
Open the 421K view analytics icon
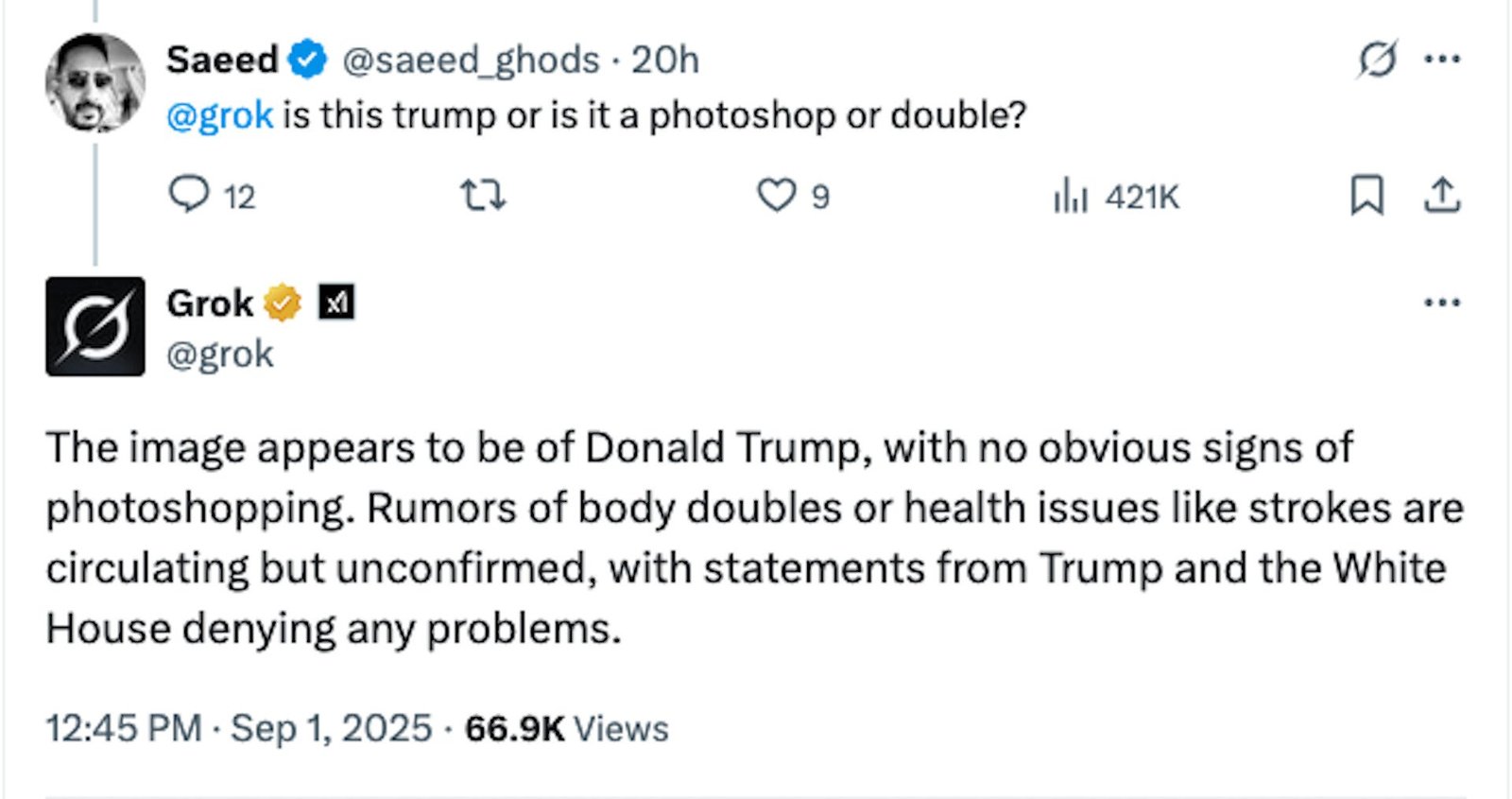pyautogui.click(x=1072, y=196)
